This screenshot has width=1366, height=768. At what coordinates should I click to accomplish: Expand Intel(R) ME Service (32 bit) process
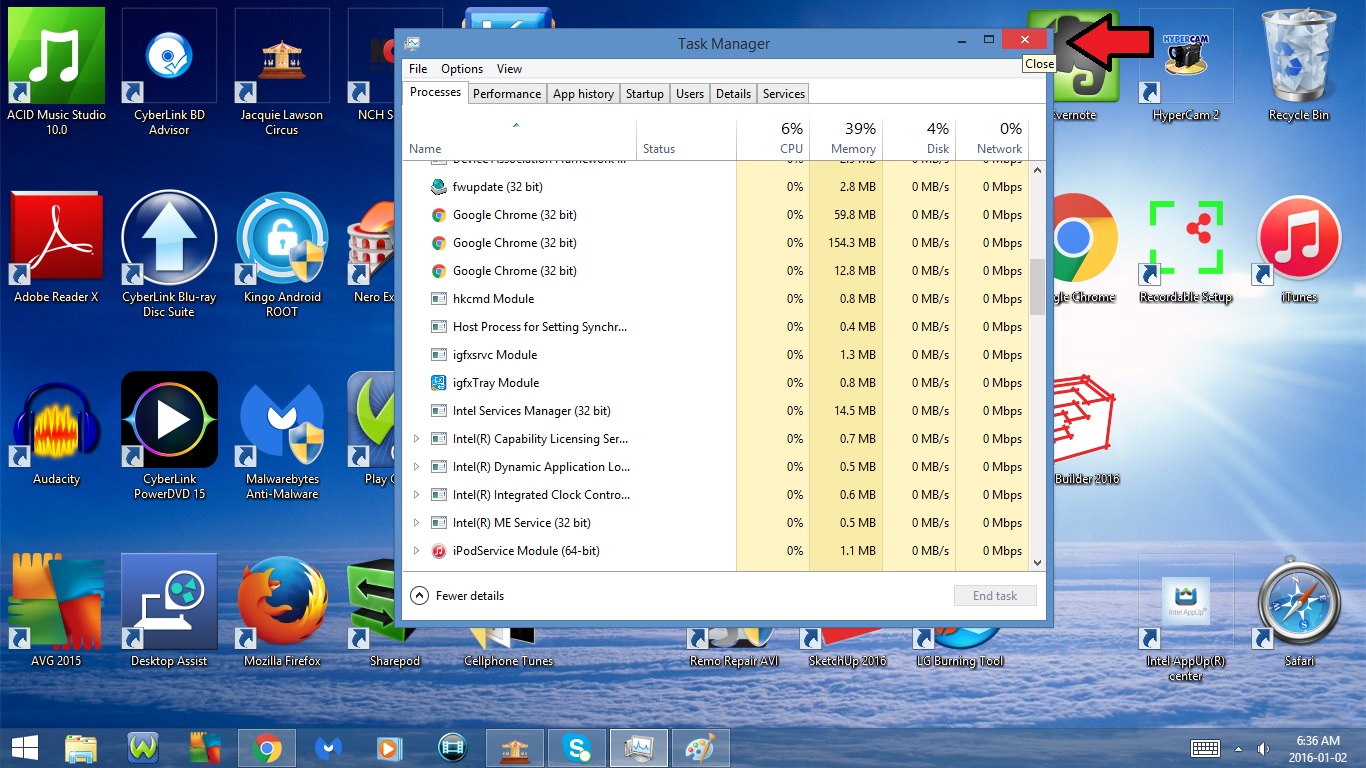tap(417, 523)
